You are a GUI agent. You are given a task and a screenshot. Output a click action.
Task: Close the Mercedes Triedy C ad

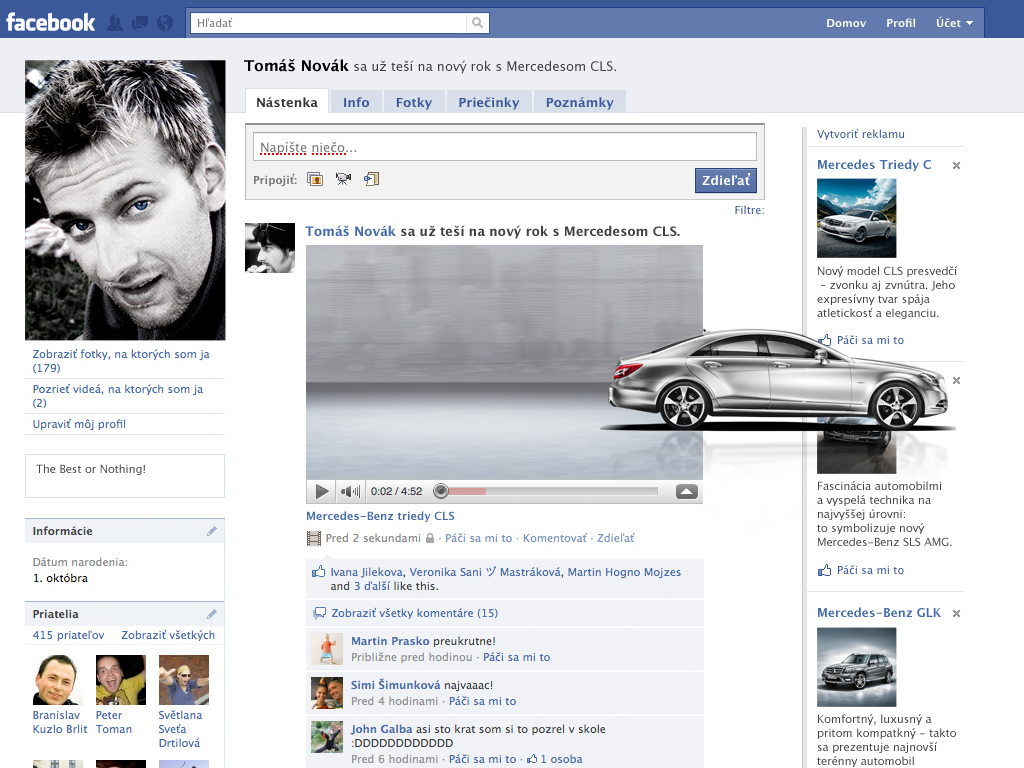pyautogui.click(x=956, y=165)
